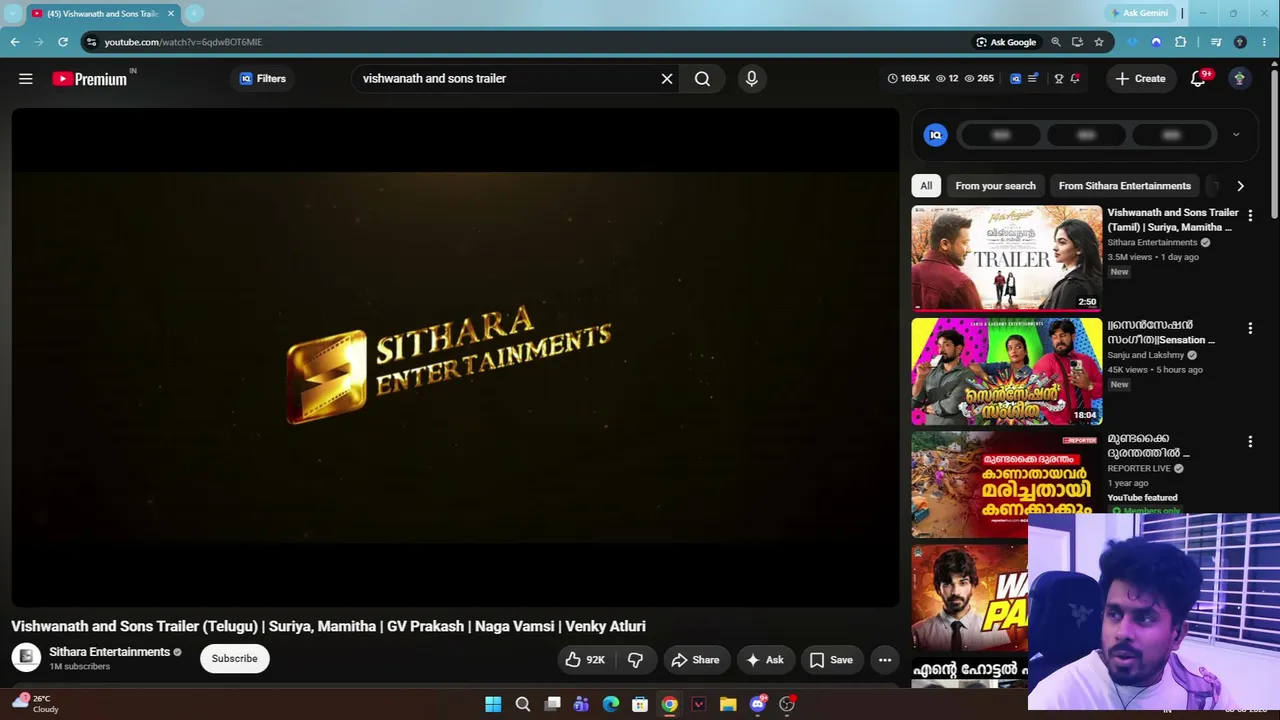This screenshot has height=720, width=1280.
Task: Open vidIQ list icon with blue dot
Action: tap(1033, 79)
